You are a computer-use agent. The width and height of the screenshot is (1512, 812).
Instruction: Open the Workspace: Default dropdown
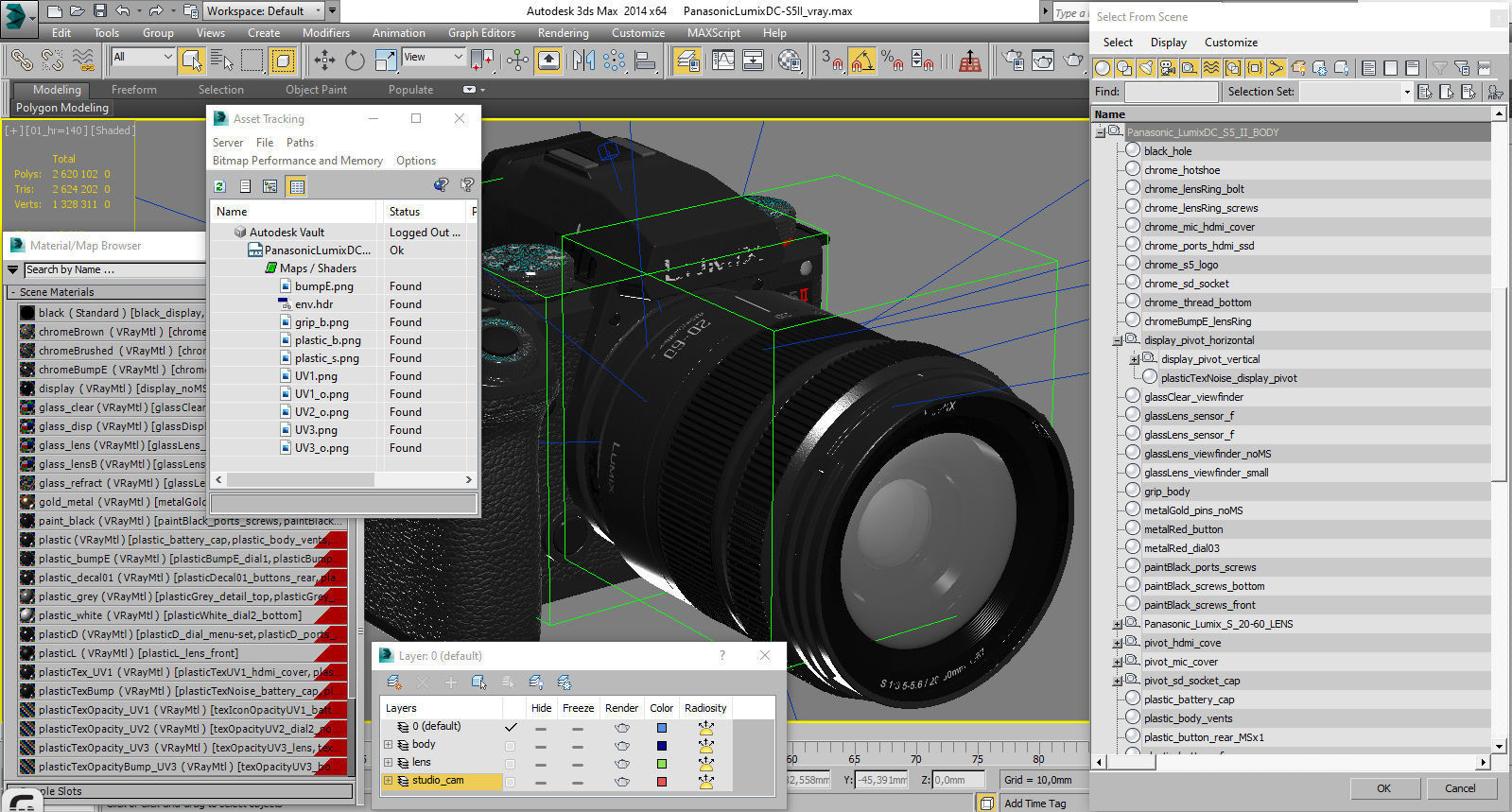point(263,11)
